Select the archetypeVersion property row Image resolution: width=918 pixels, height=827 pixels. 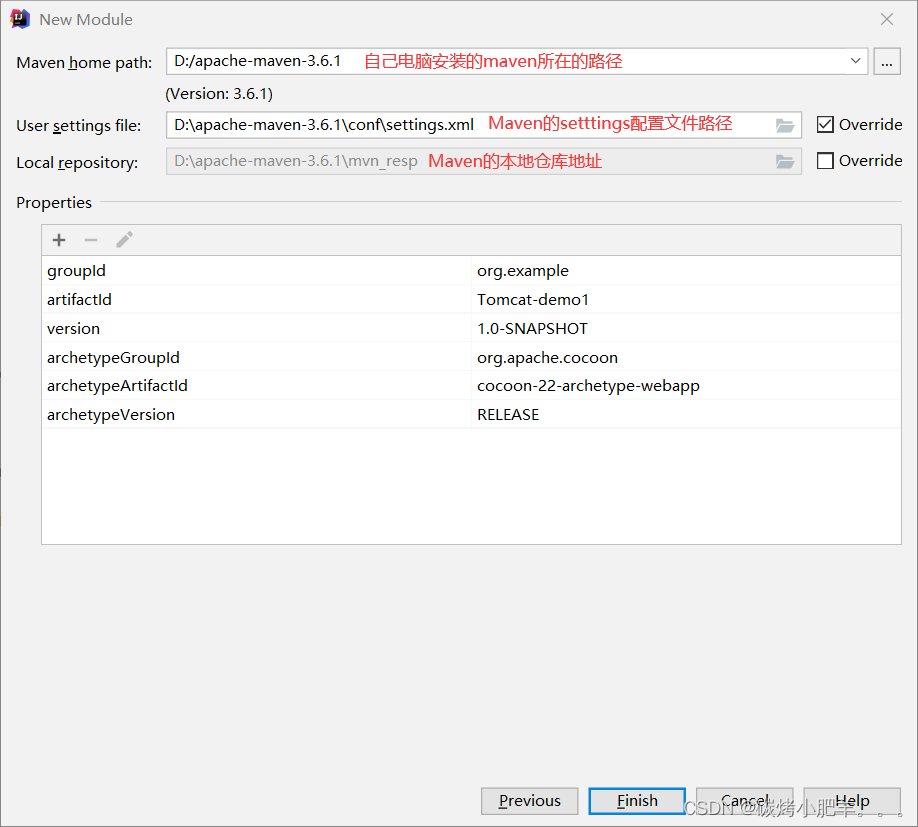471,414
